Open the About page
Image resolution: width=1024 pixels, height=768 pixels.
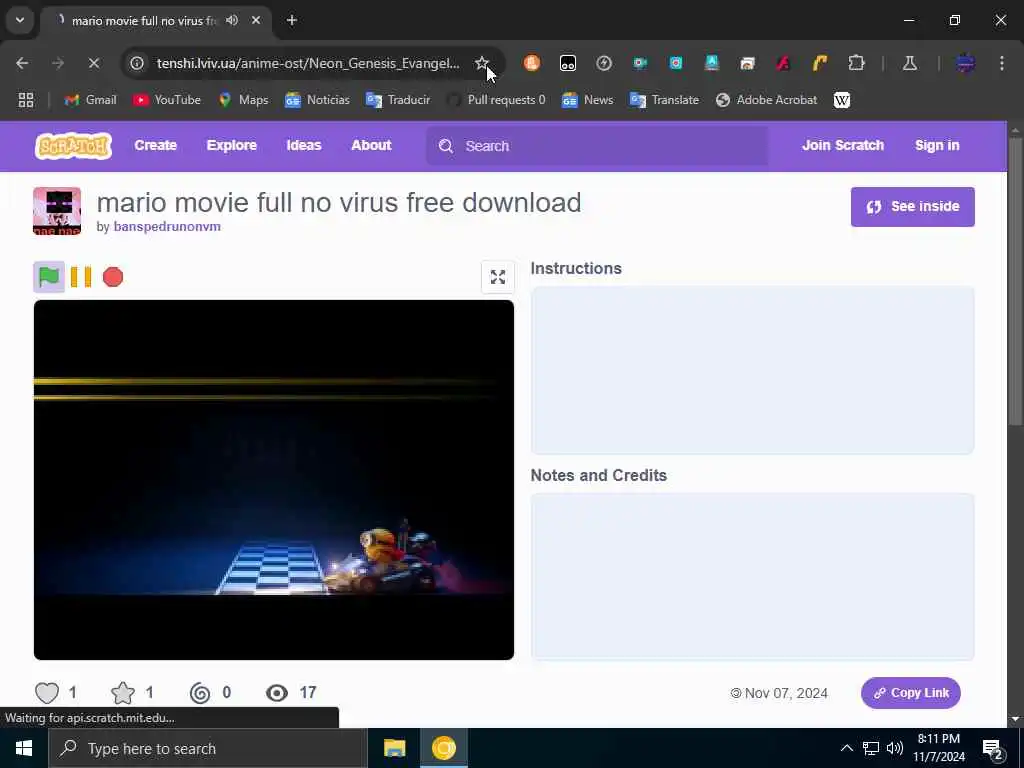371,146
